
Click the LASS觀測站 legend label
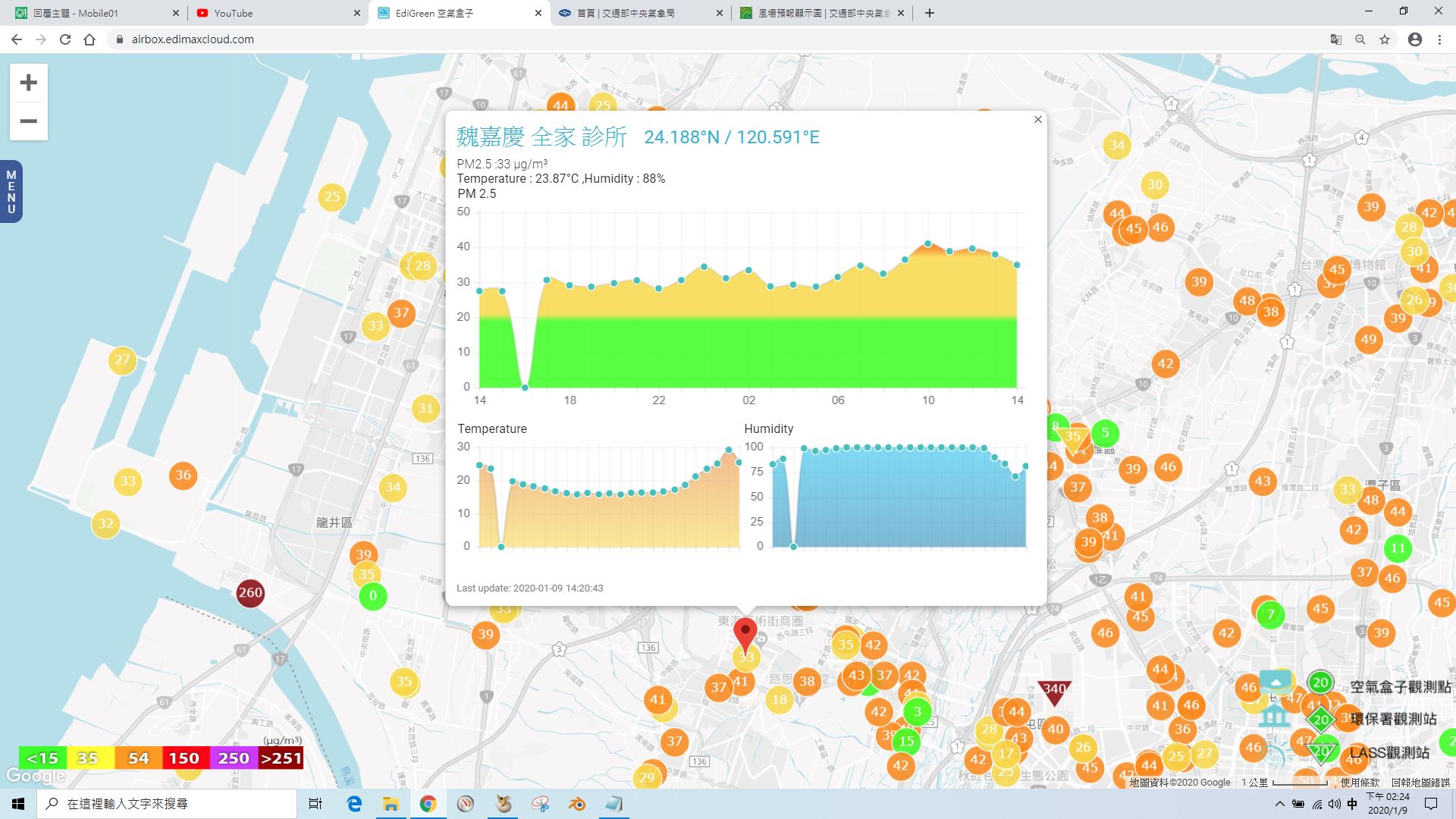1389,753
